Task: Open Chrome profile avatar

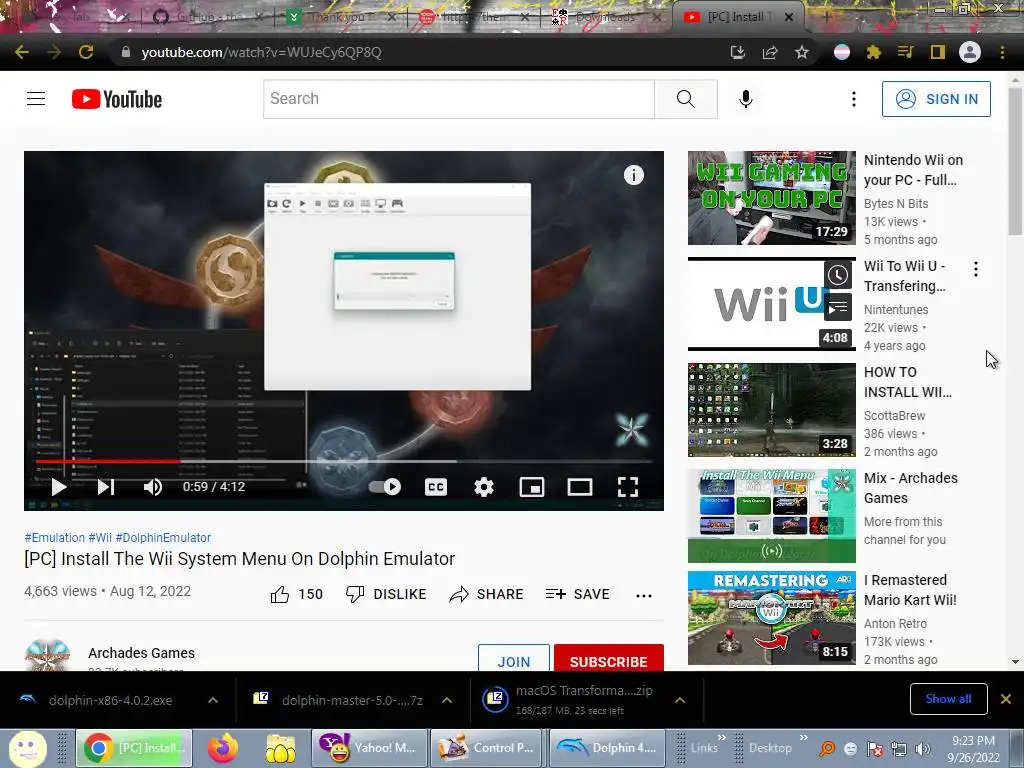Action: pos(970,52)
